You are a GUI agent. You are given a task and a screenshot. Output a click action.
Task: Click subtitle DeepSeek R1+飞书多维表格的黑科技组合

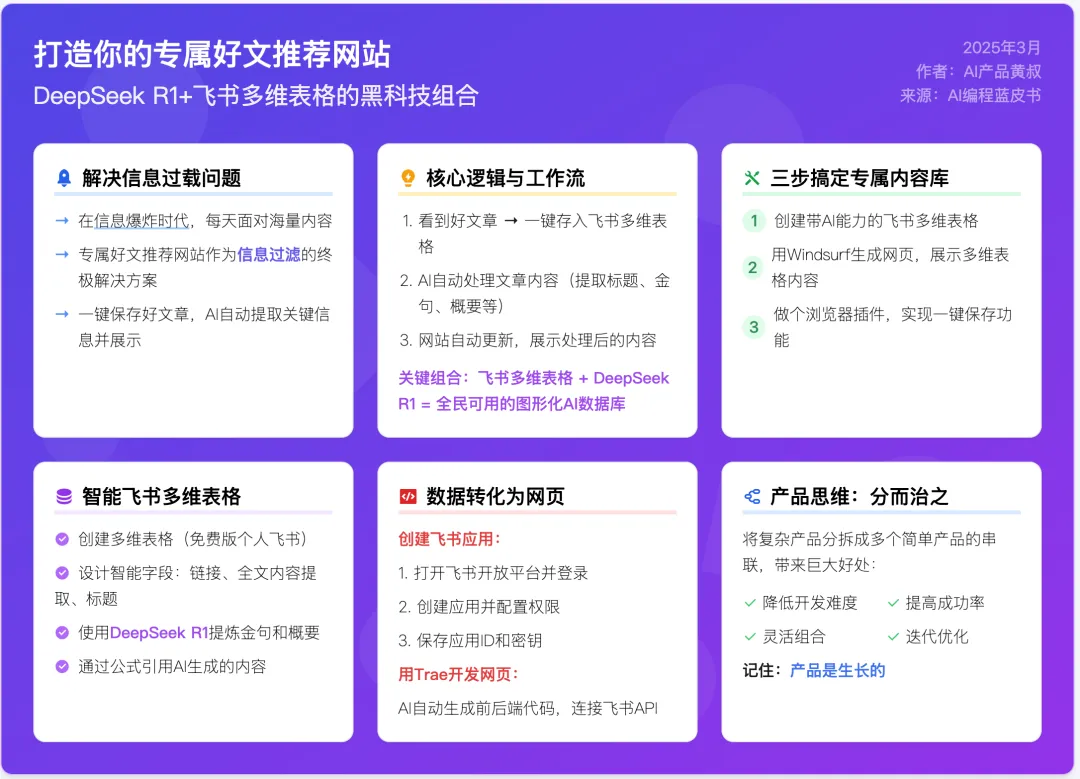(x=256, y=96)
